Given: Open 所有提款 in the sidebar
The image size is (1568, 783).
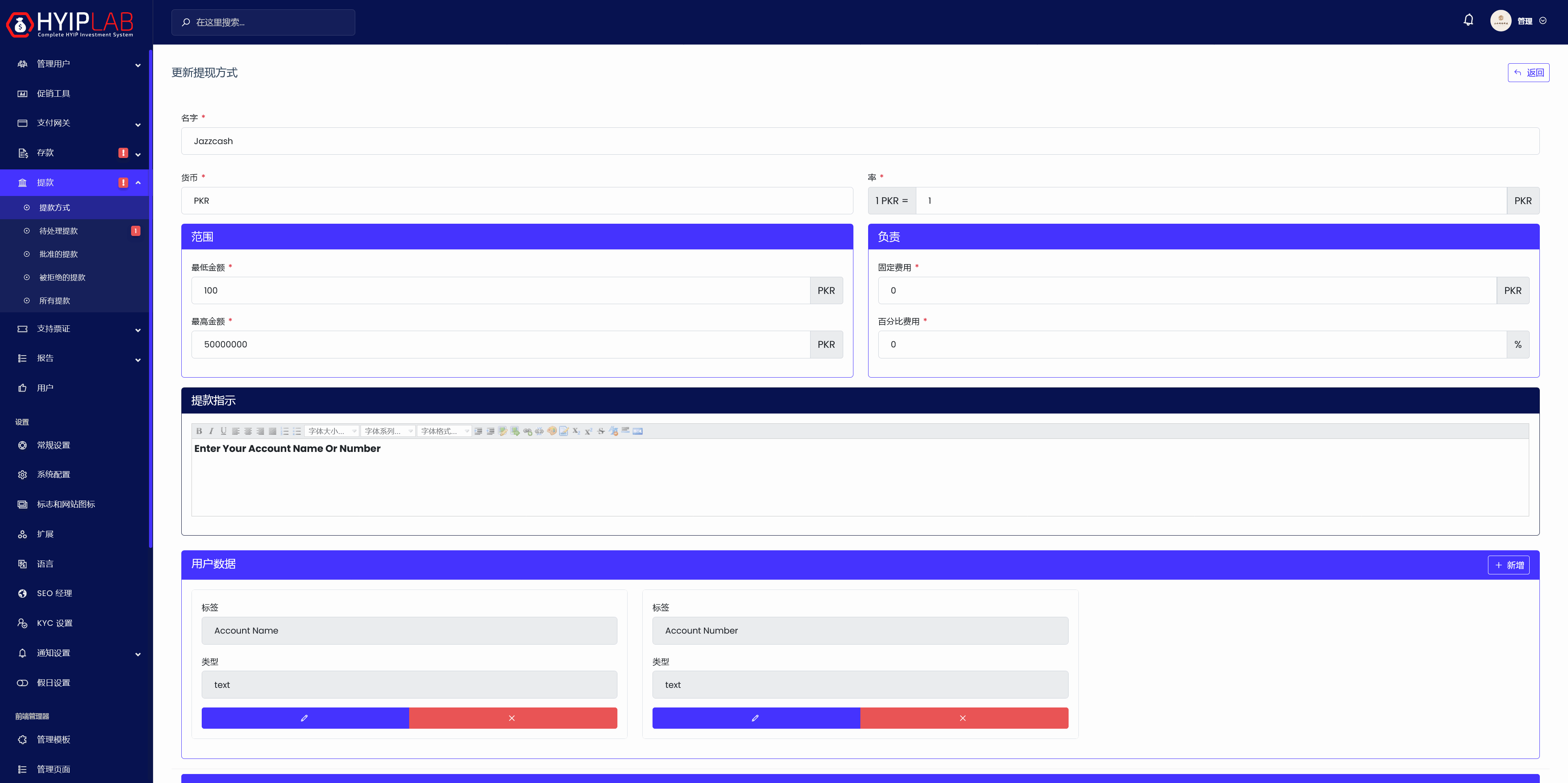Looking at the screenshot, I should (x=55, y=300).
